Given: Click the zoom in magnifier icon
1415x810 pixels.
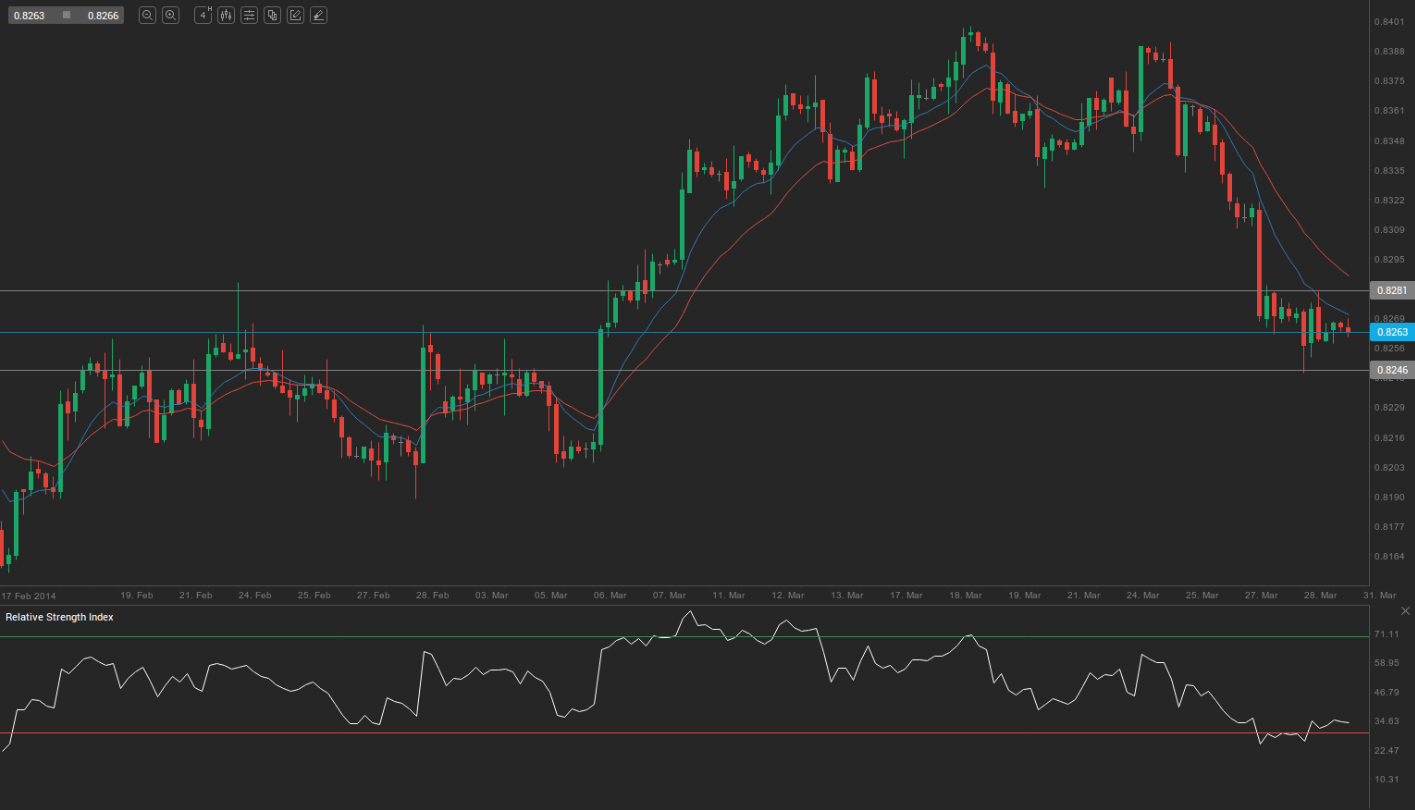Looking at the screenshot, I should click(x=170, y=15).
